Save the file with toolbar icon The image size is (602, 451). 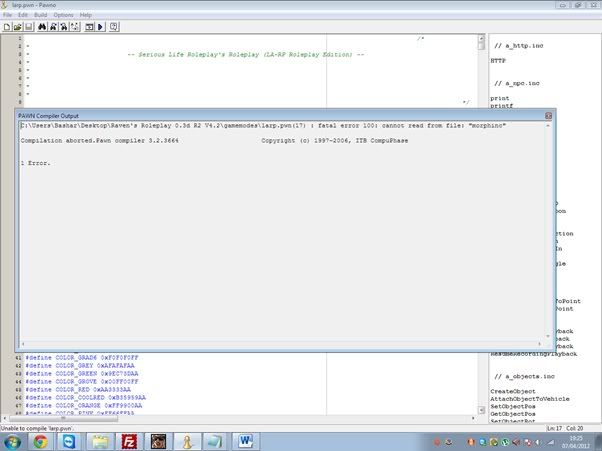point(28,27)
